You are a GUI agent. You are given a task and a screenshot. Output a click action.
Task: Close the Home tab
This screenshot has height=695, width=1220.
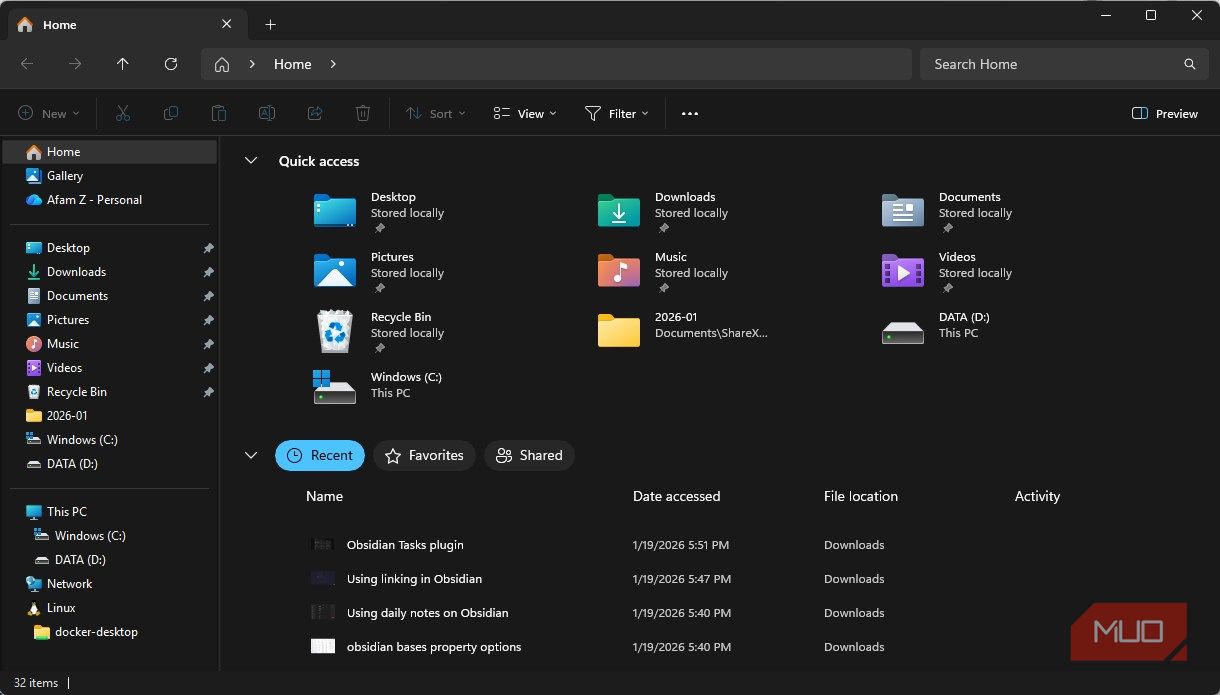(x=227, y=24)
